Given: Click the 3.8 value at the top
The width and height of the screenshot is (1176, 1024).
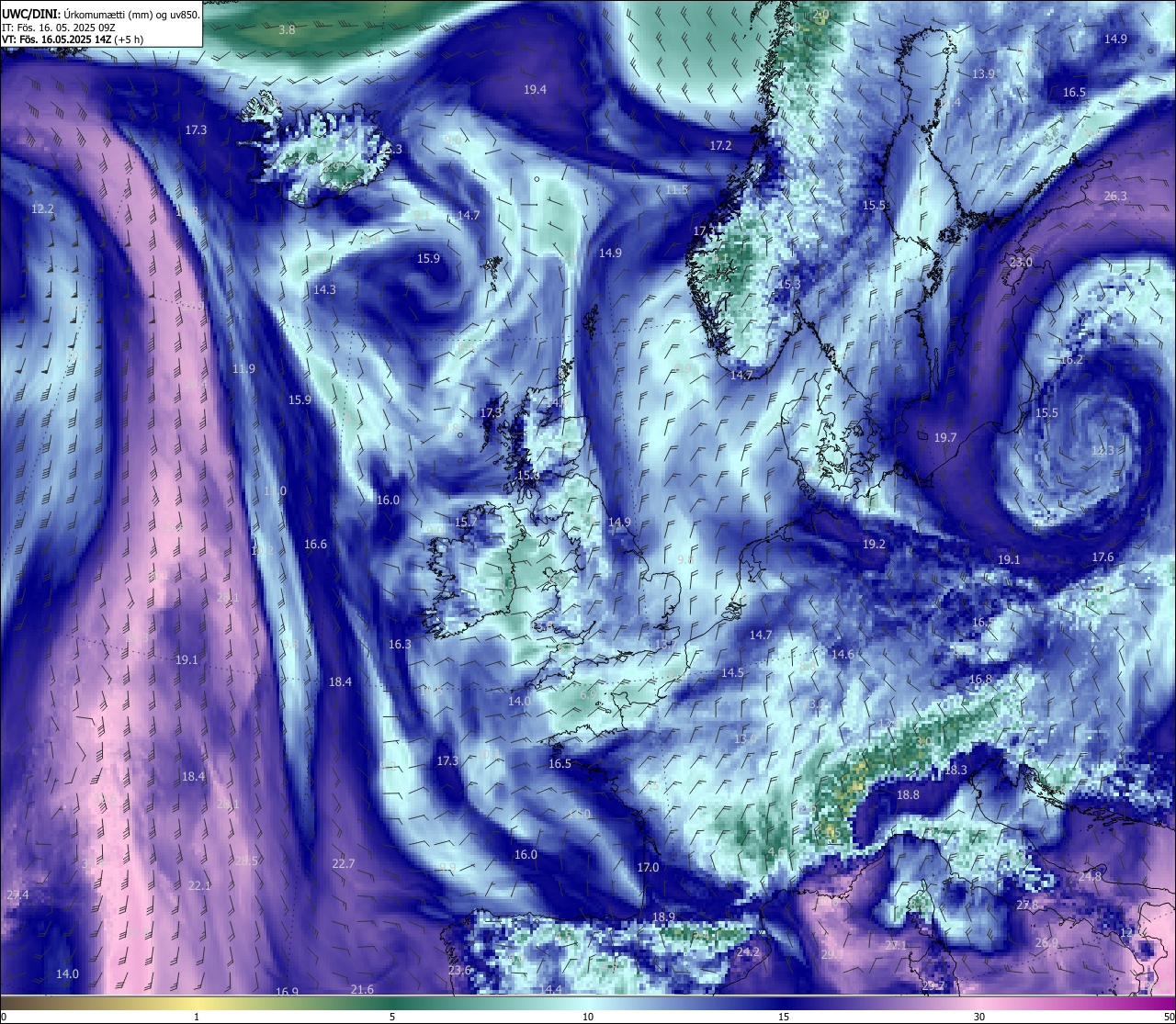Looking at the screenshot, I should tap(287, 30).
